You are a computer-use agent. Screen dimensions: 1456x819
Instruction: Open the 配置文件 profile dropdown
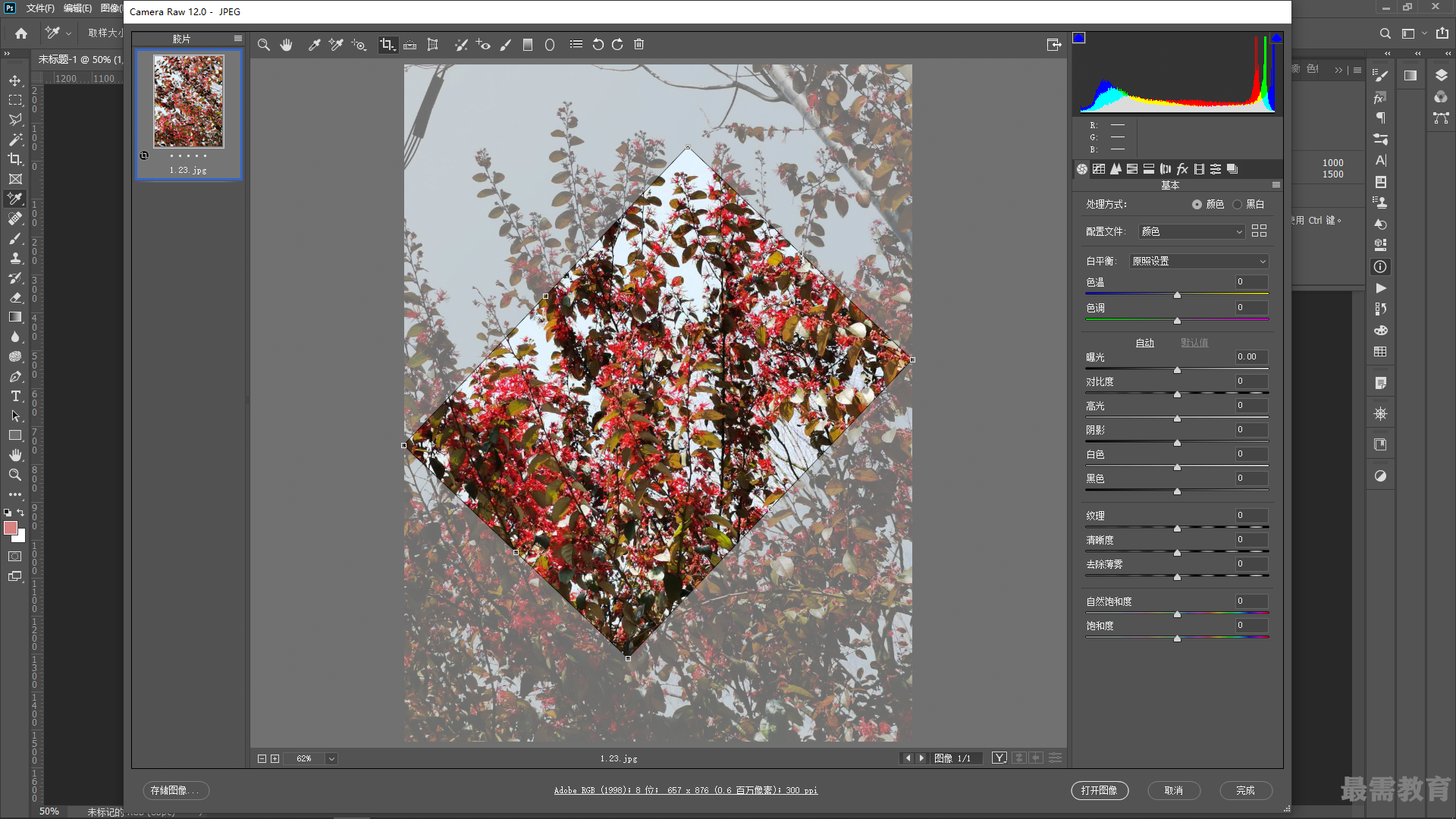(x=1191, y=231)
